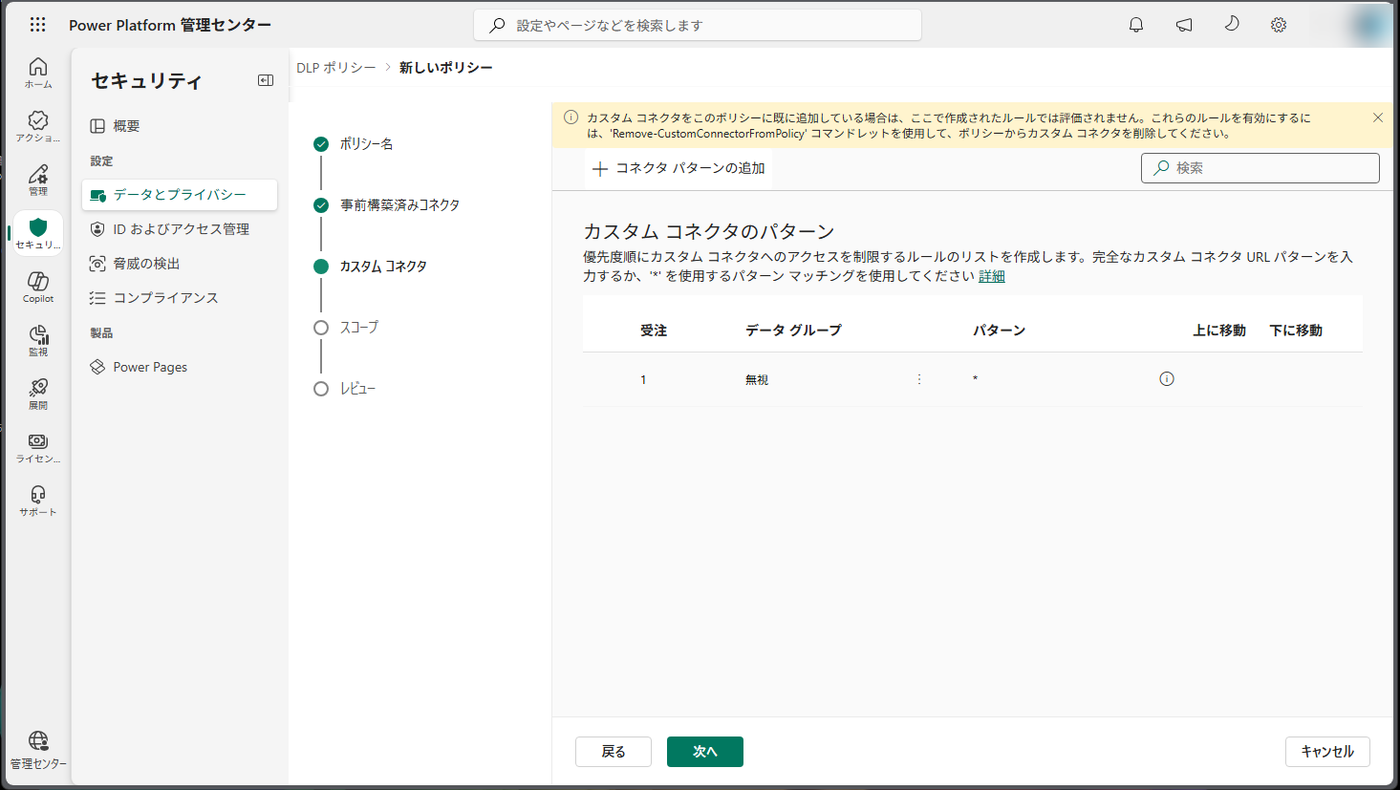Open 管理センター globe at rail bottom
The width and height of the screenshot is (1400, 790).
pos(38,751)
